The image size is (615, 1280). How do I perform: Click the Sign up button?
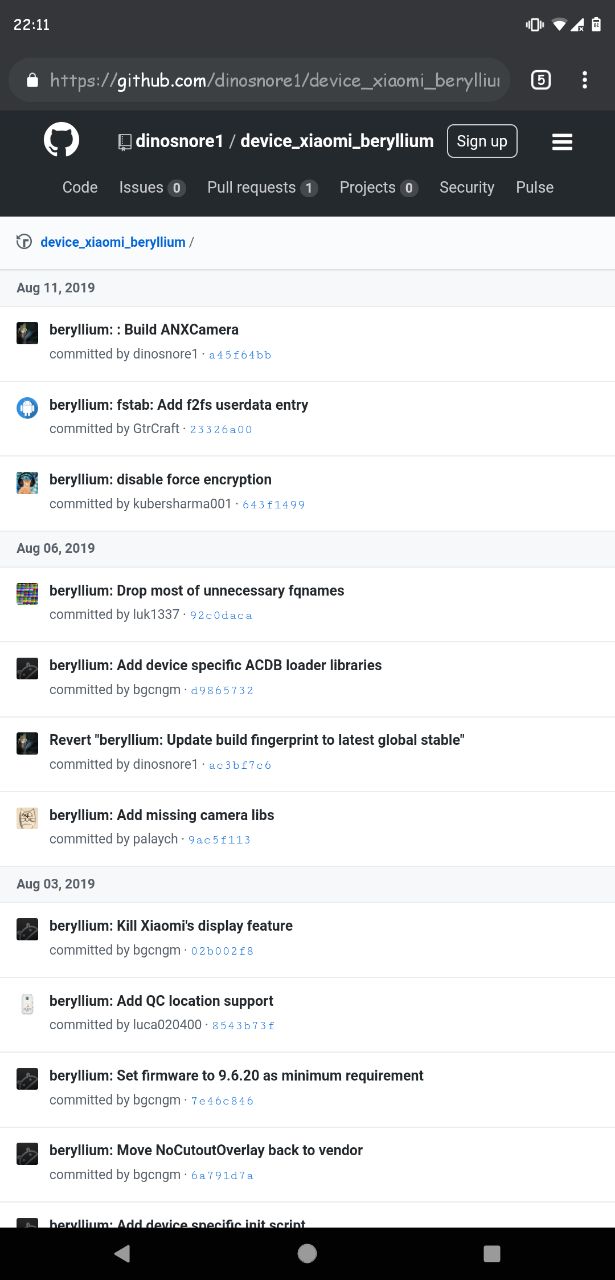tap(482, 141)
